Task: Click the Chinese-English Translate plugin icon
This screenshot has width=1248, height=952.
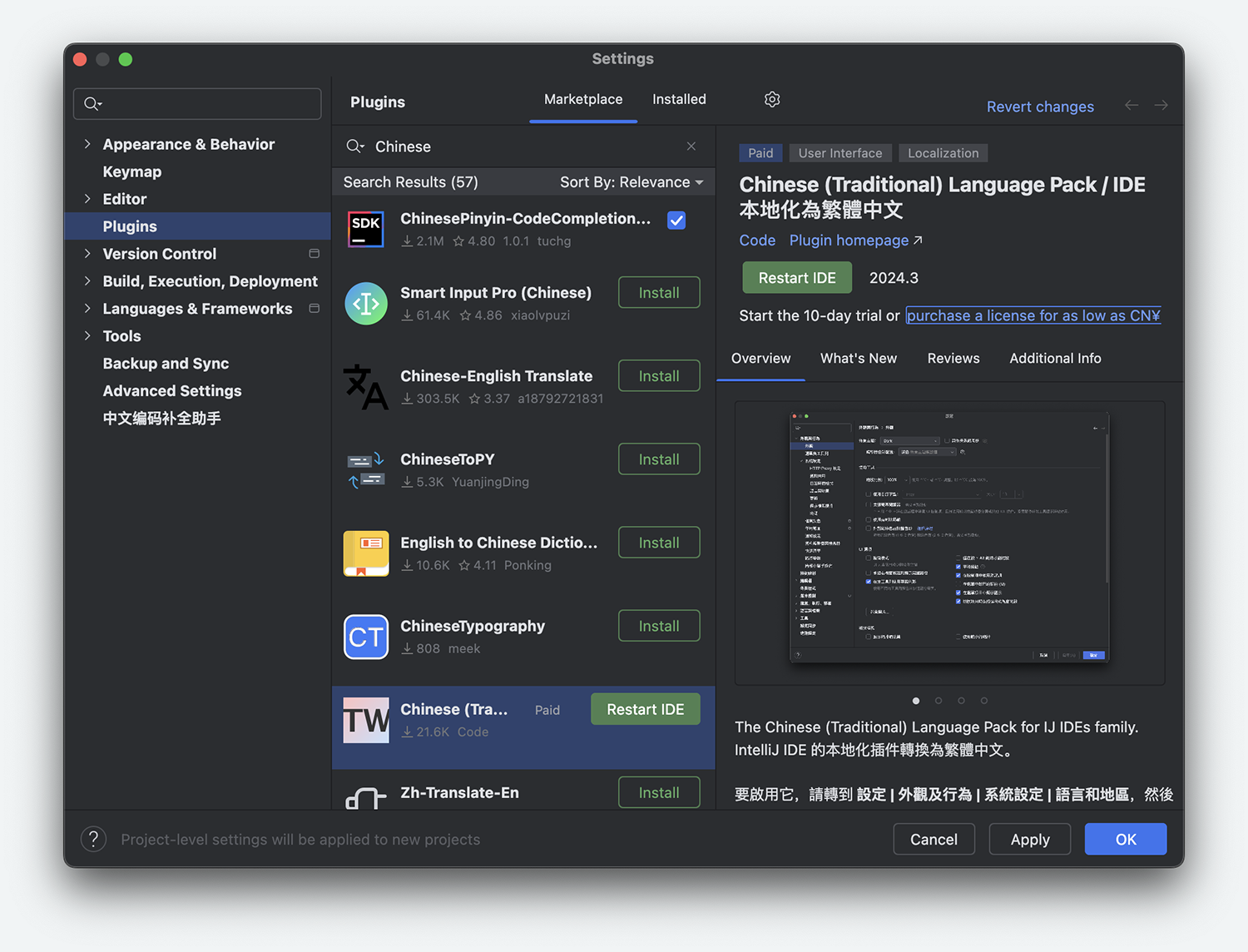Action: (x=366, y=387)
